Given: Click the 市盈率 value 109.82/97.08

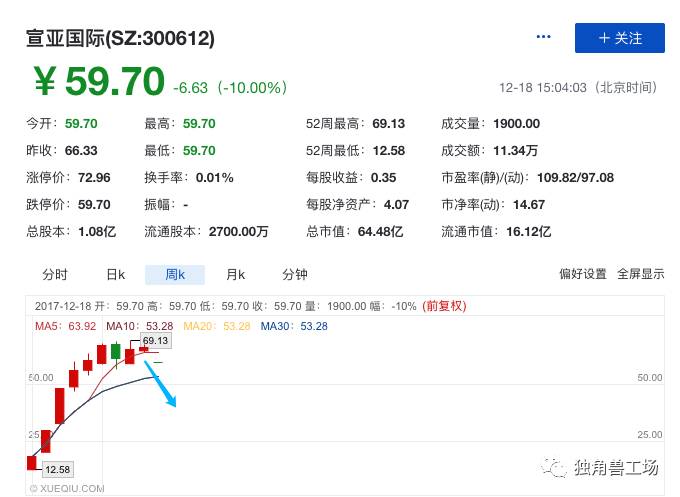Looking at the screenshot, I should (x=575, y=177).
